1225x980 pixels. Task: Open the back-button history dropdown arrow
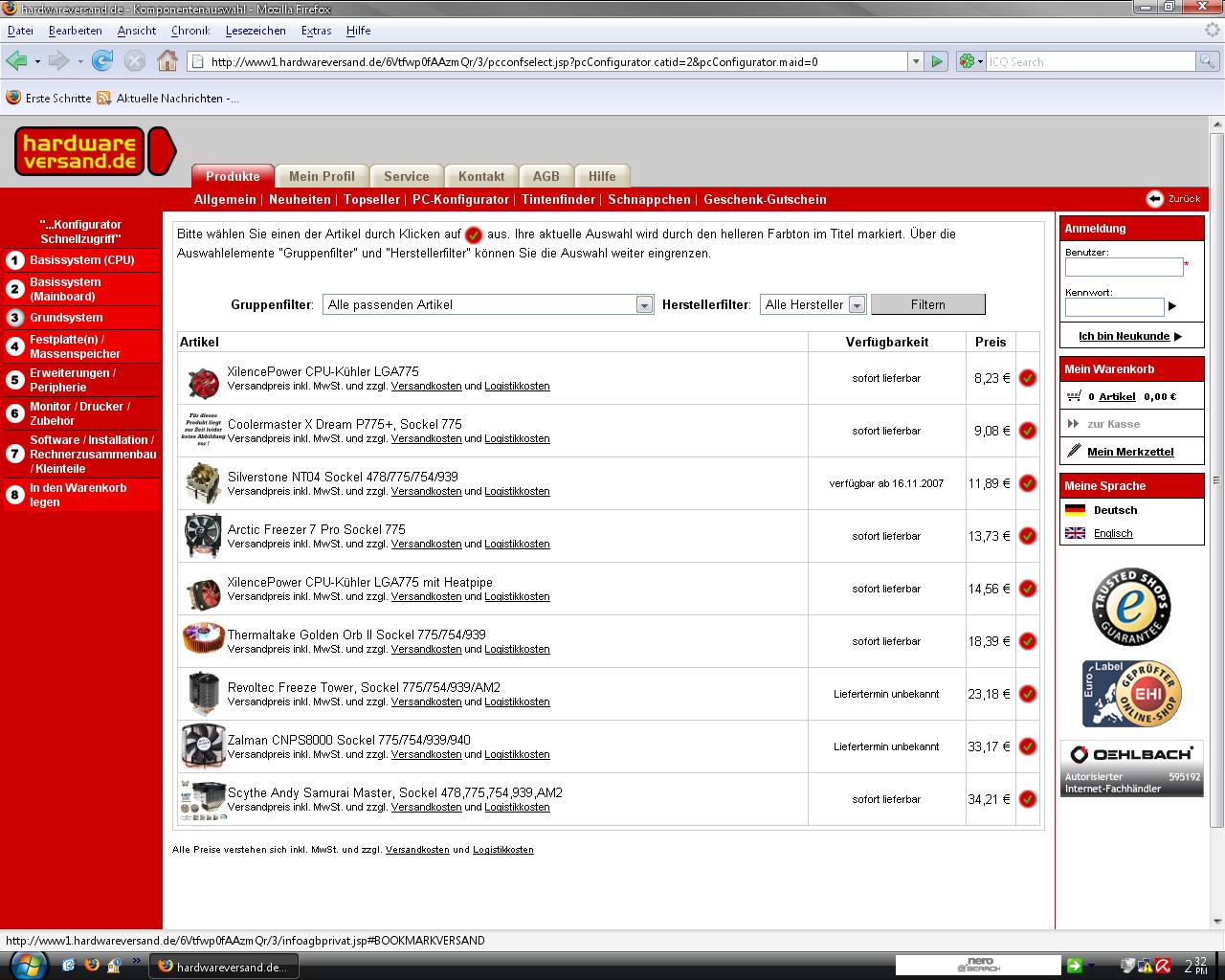click(x=37, y=61)
